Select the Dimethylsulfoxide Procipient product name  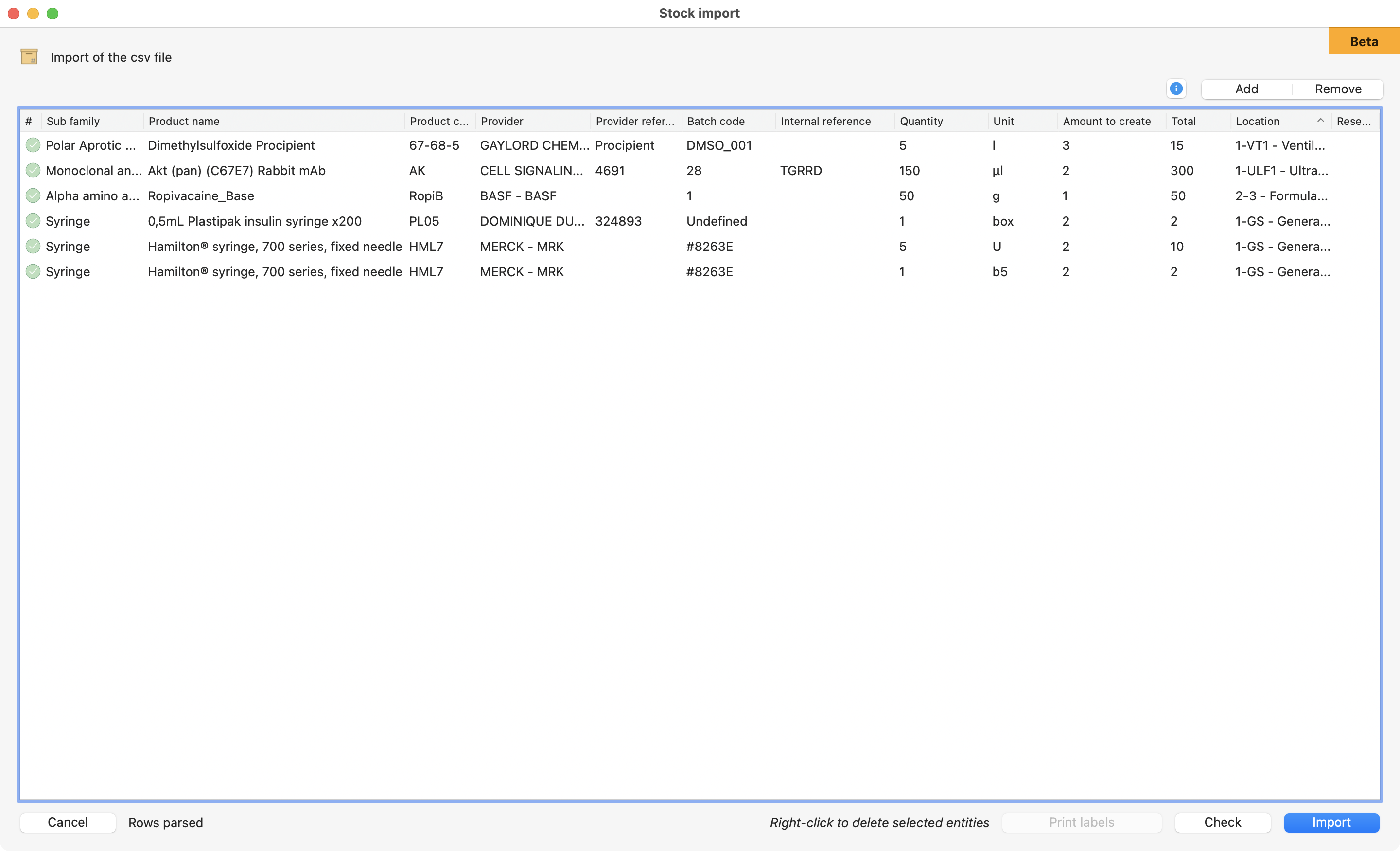point(231,145)
